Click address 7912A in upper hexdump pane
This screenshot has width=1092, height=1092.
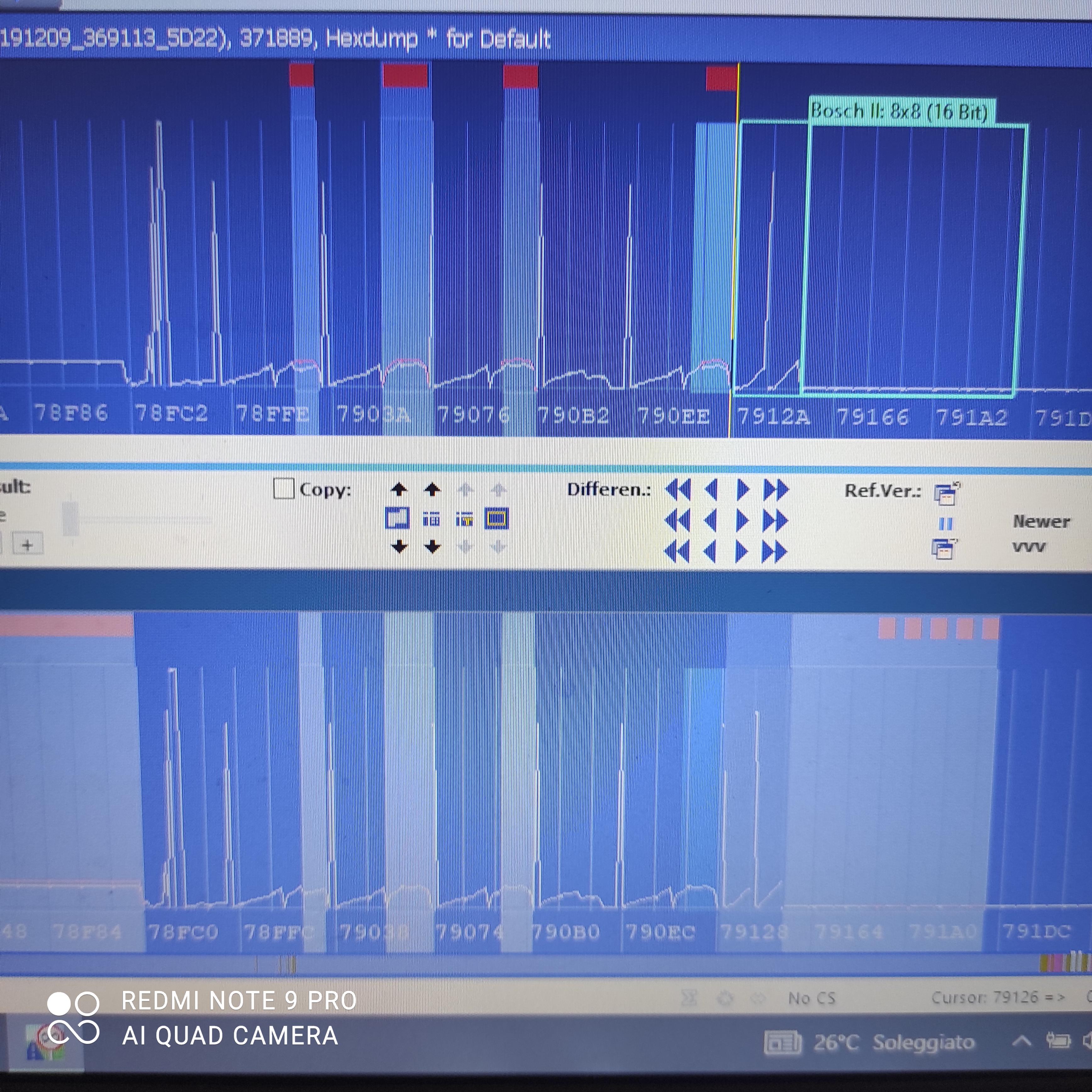pyautogui.click(x=774, y=417)
